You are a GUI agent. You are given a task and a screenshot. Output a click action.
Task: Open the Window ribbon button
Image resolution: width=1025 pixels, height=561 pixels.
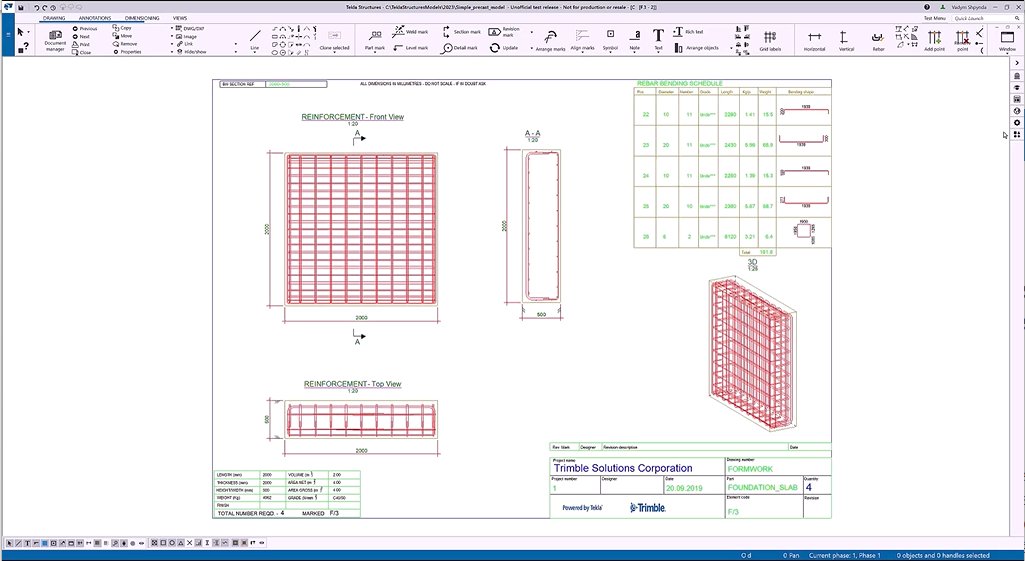pos(1007,39)
